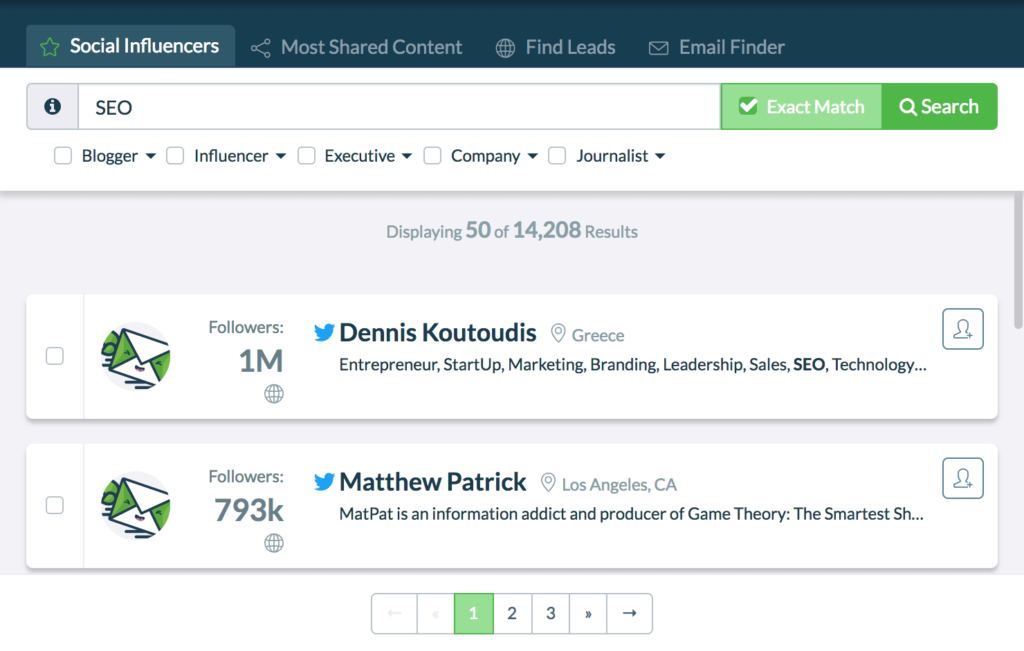
Task: Click Dennis Koutoudis bio text
Action: pos(633,364)
